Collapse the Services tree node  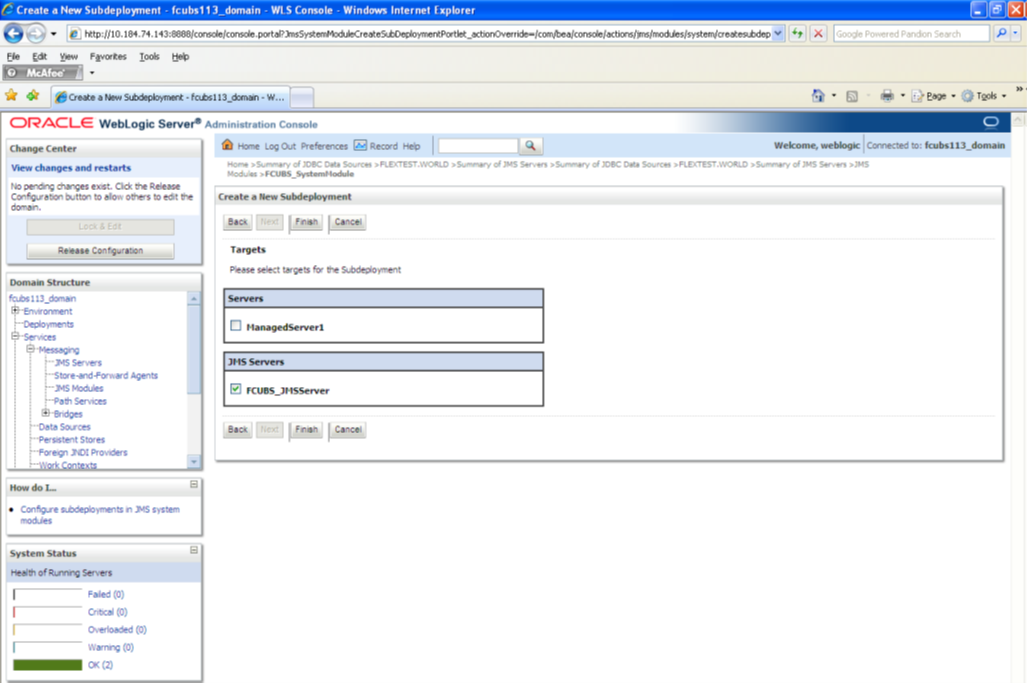coord(15,337)
